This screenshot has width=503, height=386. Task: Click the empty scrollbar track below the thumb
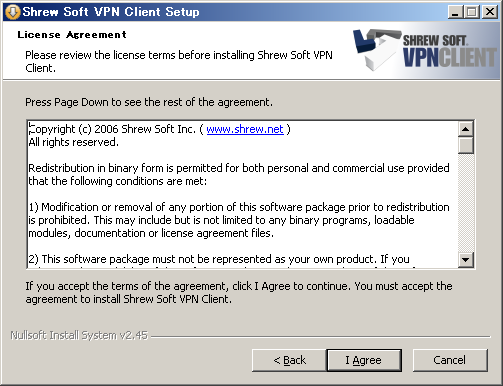(x=466, y=203)
